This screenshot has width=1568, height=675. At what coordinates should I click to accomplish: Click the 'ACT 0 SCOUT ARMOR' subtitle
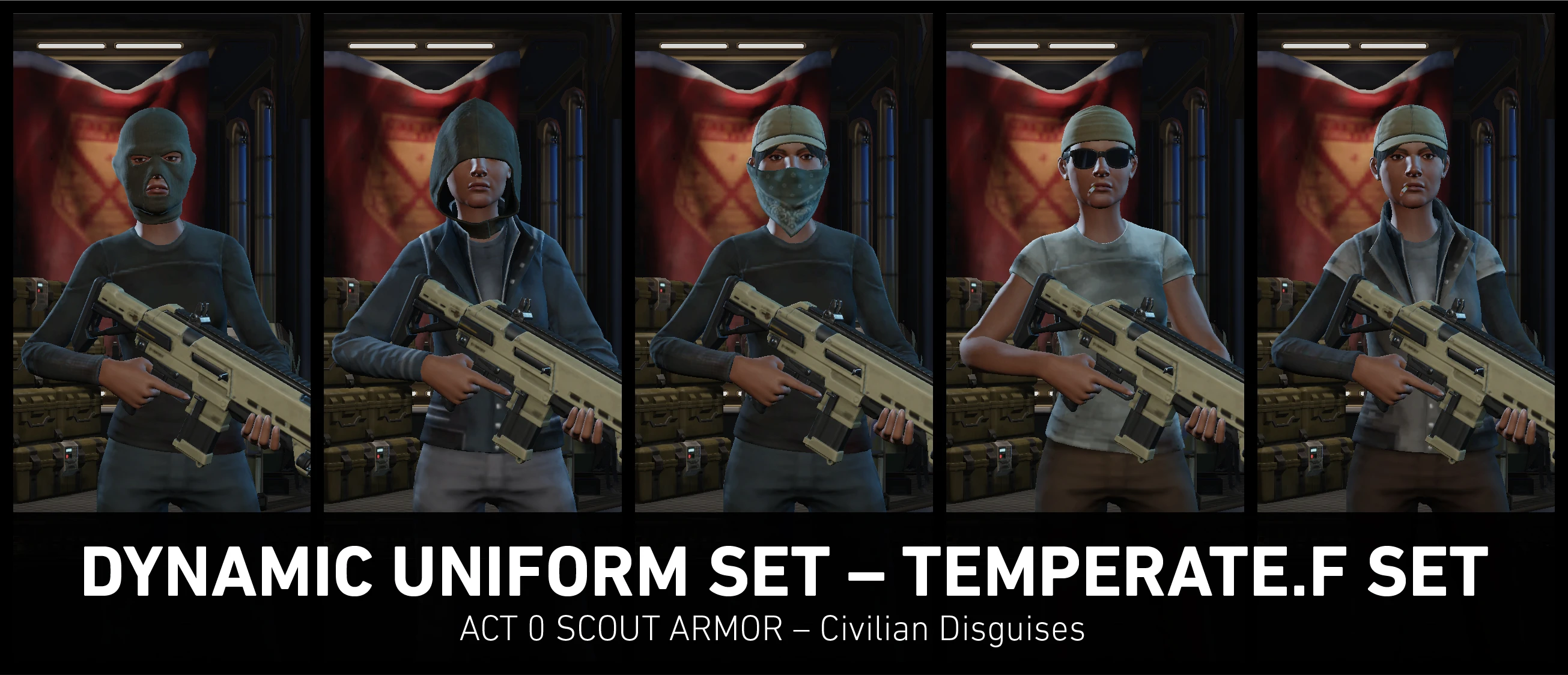[621, 629]
